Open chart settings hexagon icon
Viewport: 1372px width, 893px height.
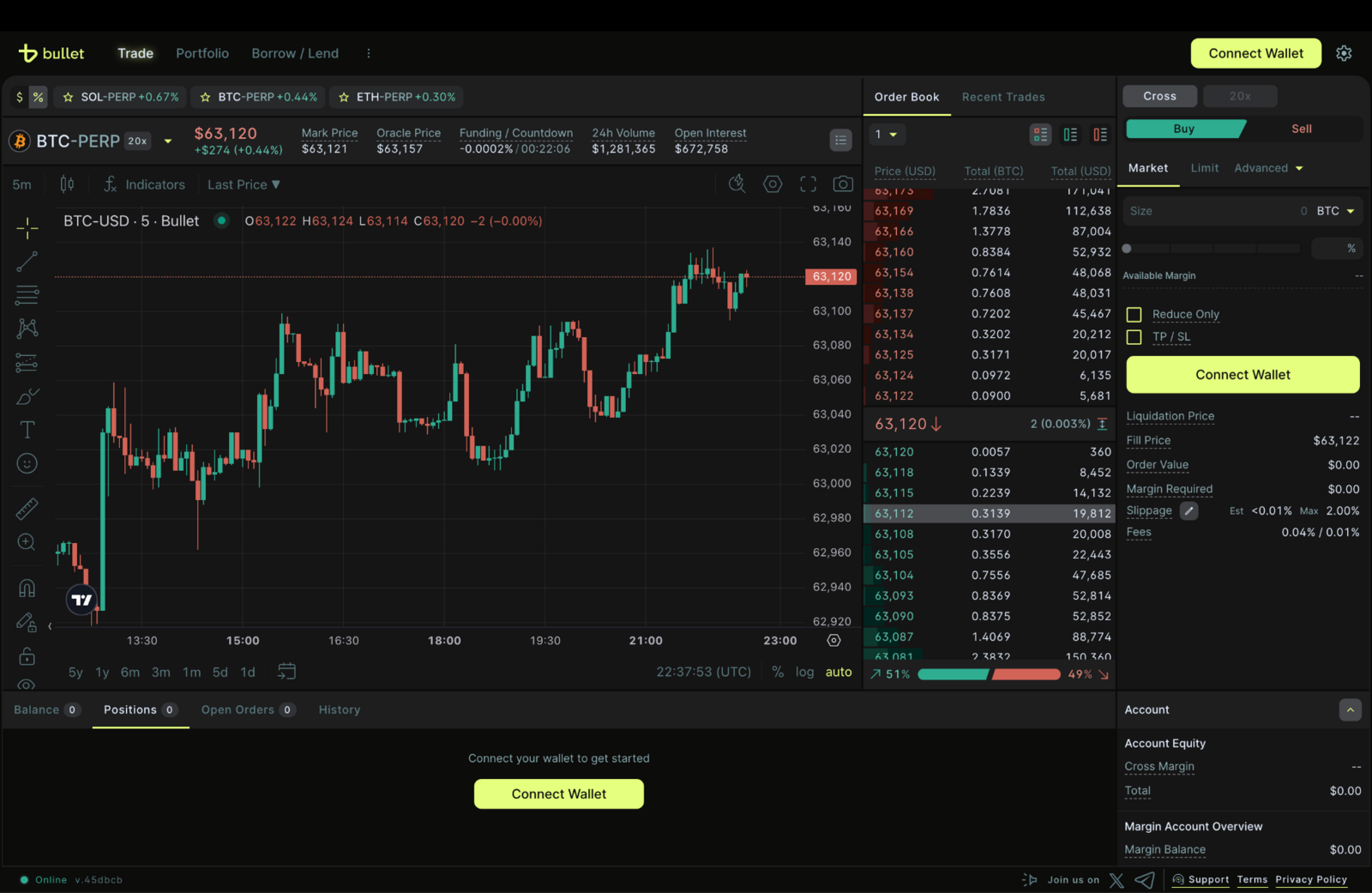click(773, 184)
